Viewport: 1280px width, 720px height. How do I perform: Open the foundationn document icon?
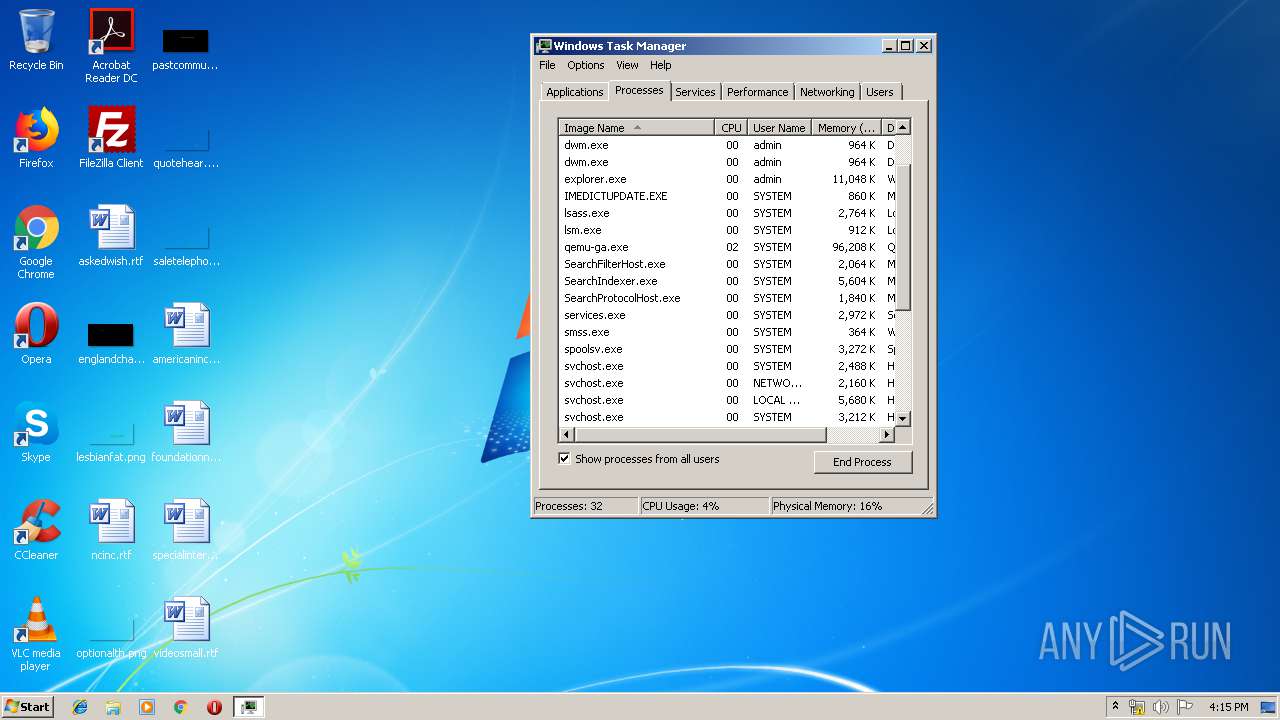tap(186, 432)
